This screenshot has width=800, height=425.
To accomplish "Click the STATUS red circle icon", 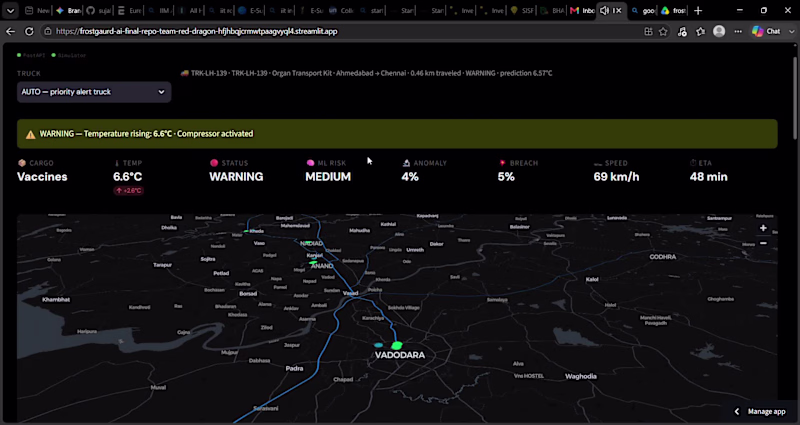I will click(x=214, y=163).
